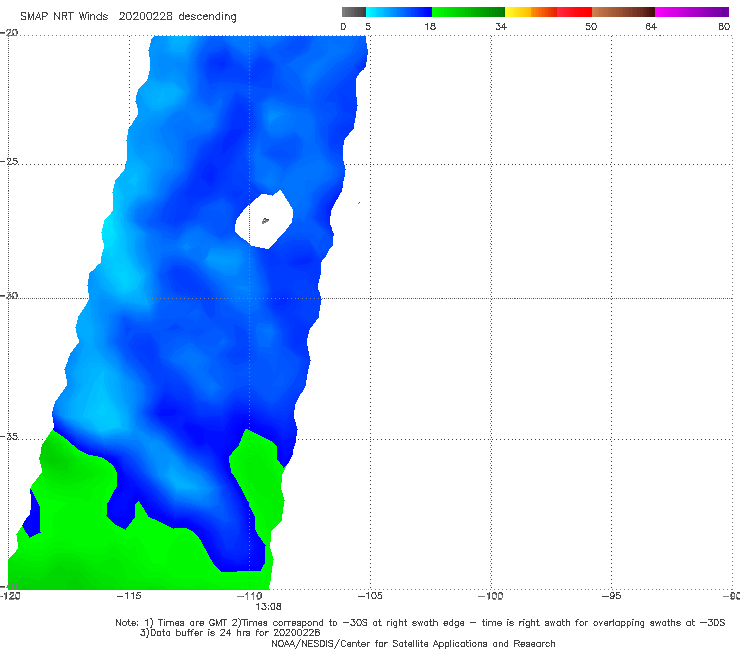
Task: Click longitude label -95
Action: (611, 596)
